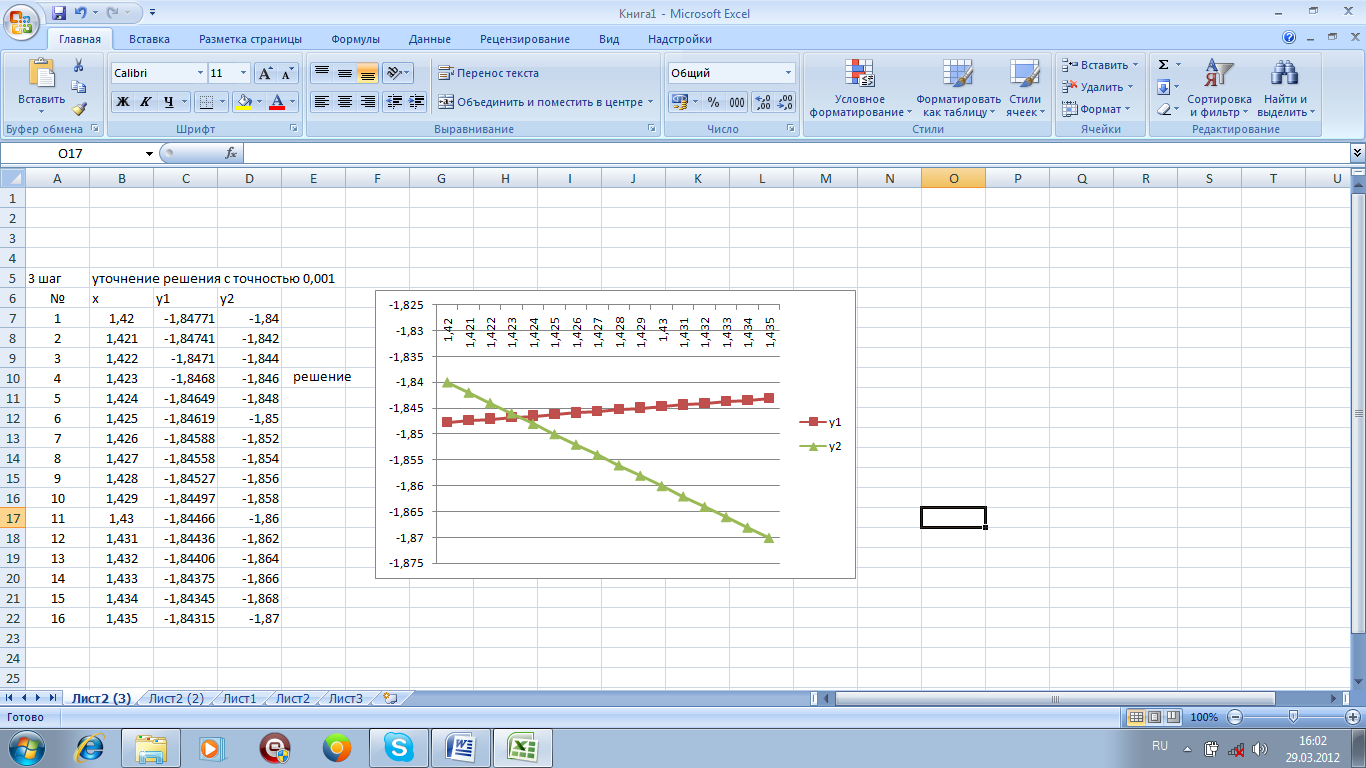This screenshot has height=768, width=1366.
Task: Open Skype from taskbar
Action: [x=399, y=748]
